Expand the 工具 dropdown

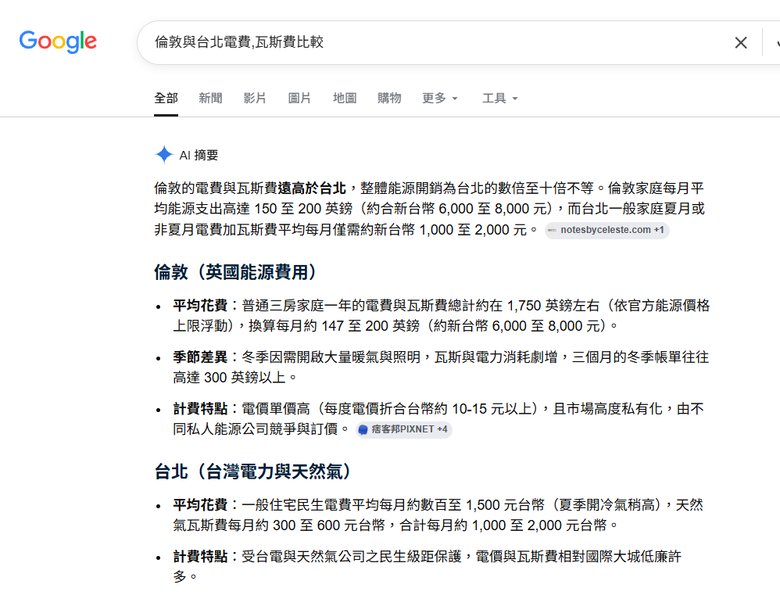coord(500,98)
